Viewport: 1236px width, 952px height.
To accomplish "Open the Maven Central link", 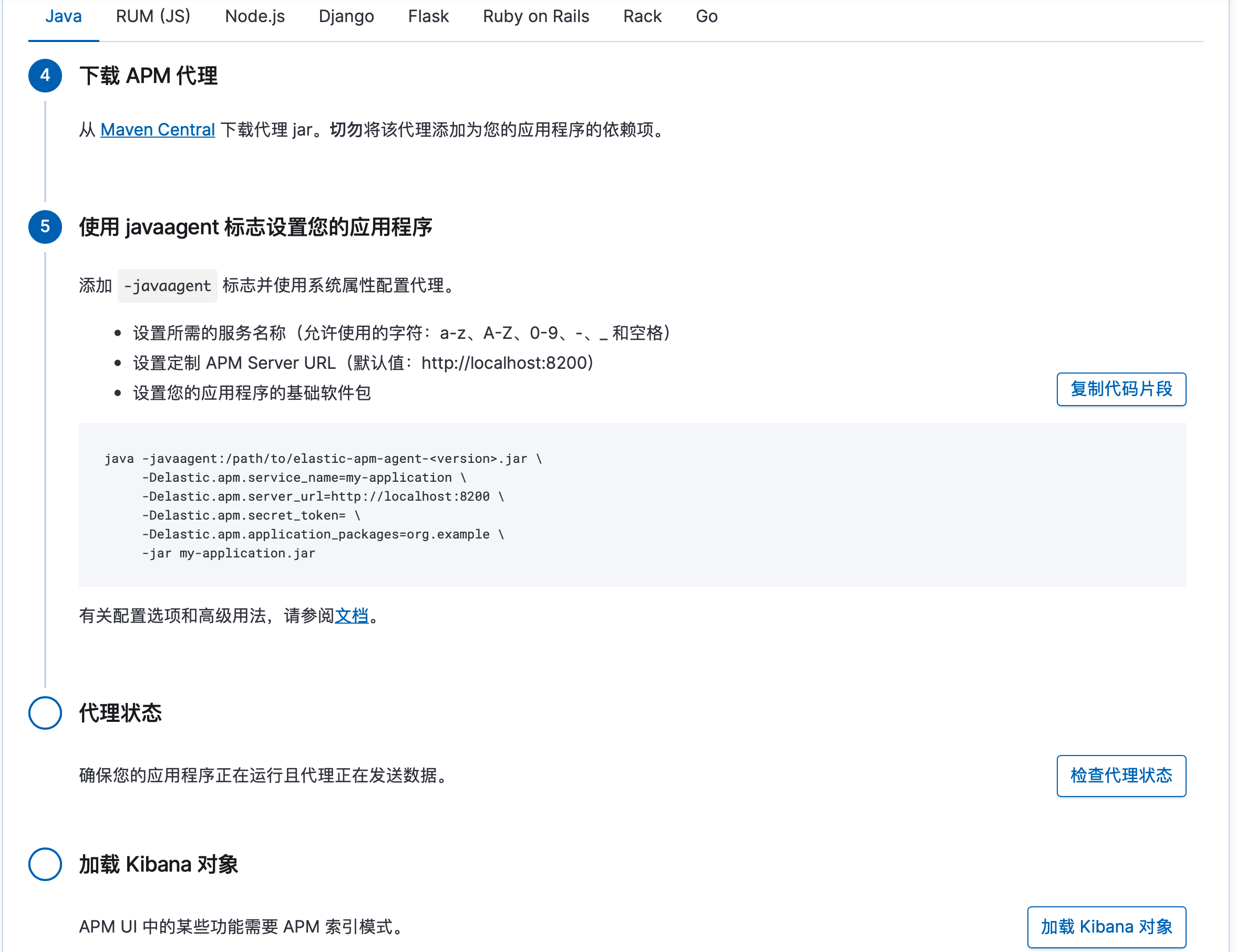I will point(157,130).
